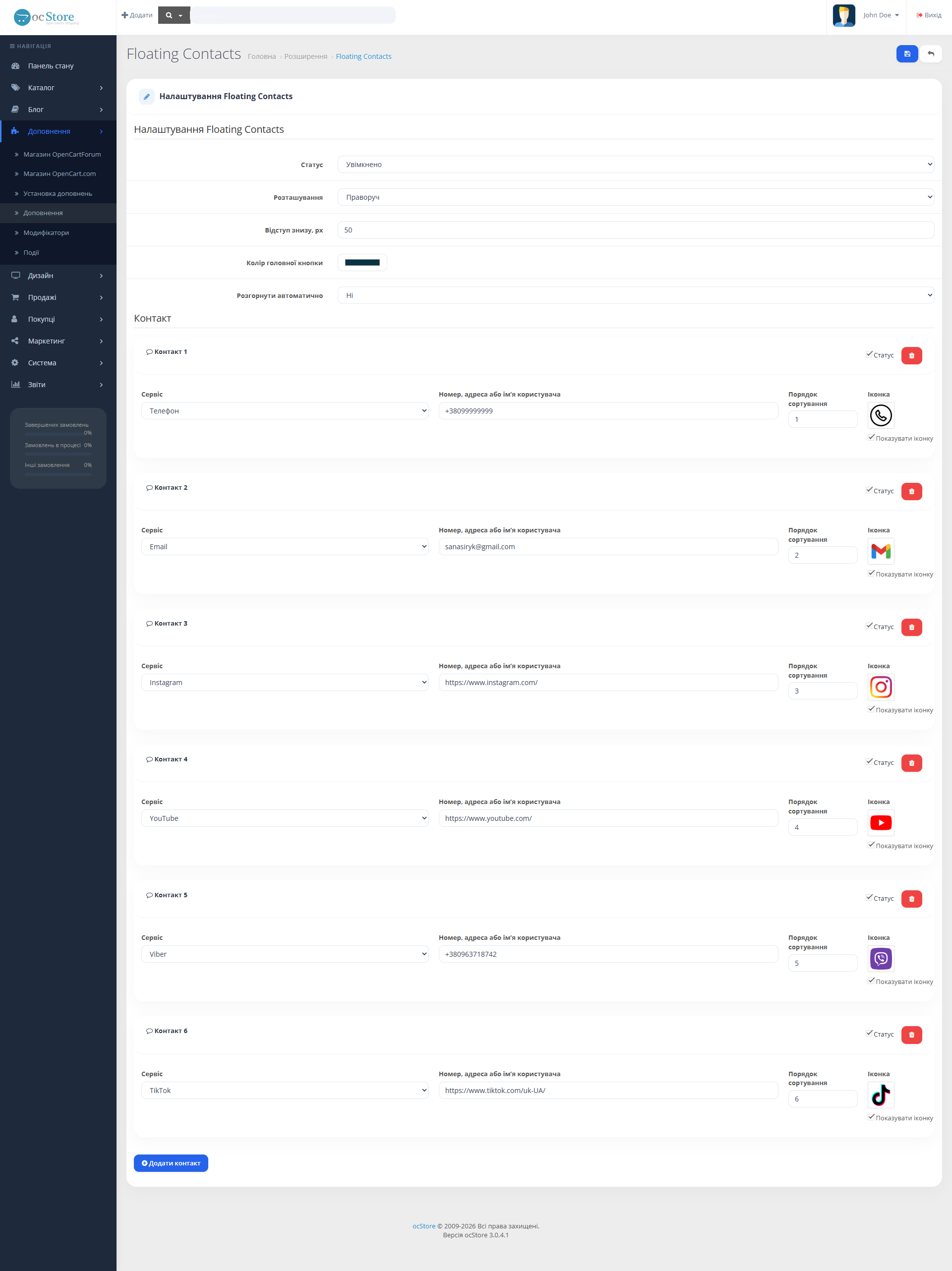This screenshot has width=952, height=1271.
Task: Click the Viber icon thumbnail
Action: 881,958
